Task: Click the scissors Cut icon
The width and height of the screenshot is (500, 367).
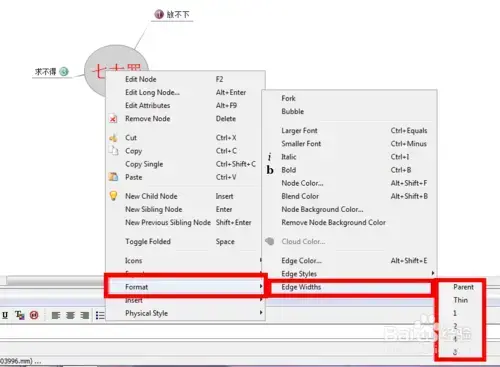Action: click(113, 138)
